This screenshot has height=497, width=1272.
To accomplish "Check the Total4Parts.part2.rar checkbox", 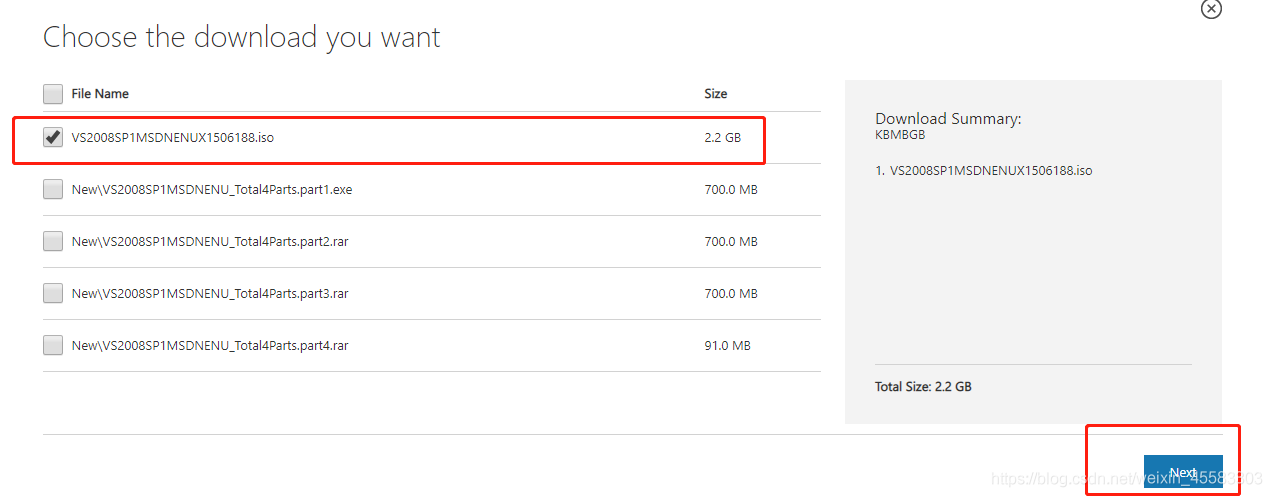I will (x=53, y=242).
